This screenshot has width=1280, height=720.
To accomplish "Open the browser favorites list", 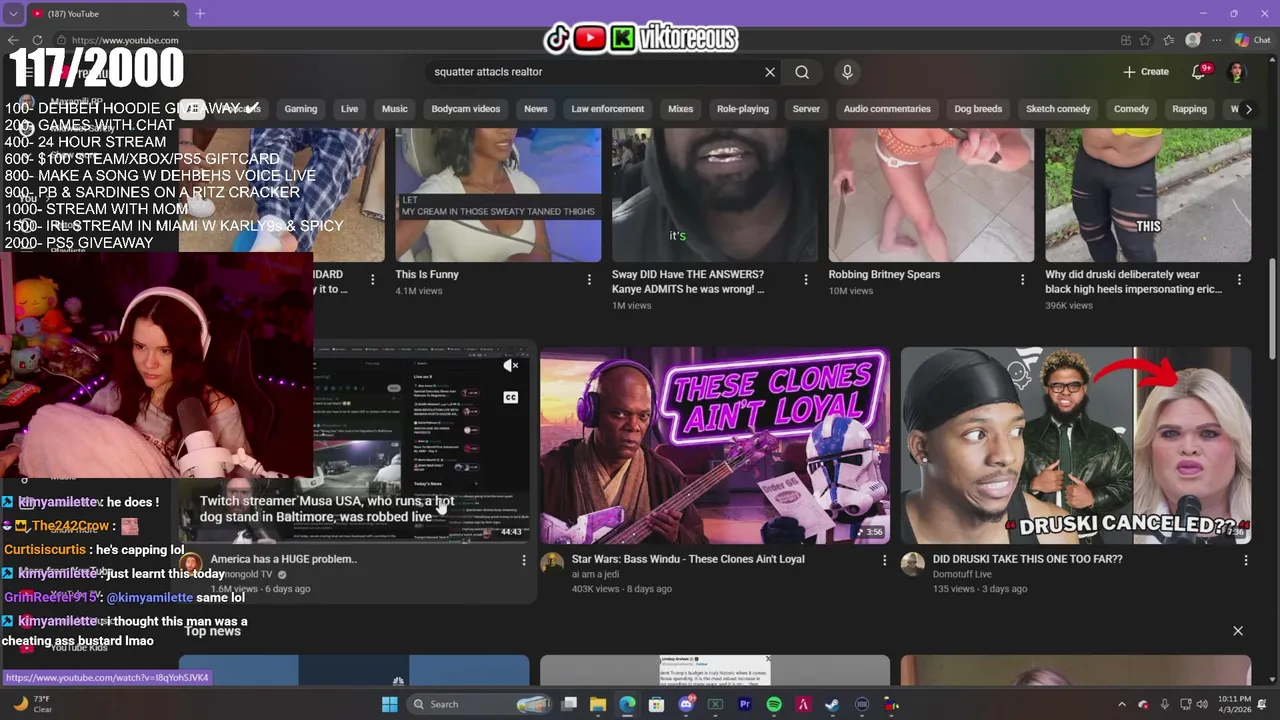I will point(1169,40).
